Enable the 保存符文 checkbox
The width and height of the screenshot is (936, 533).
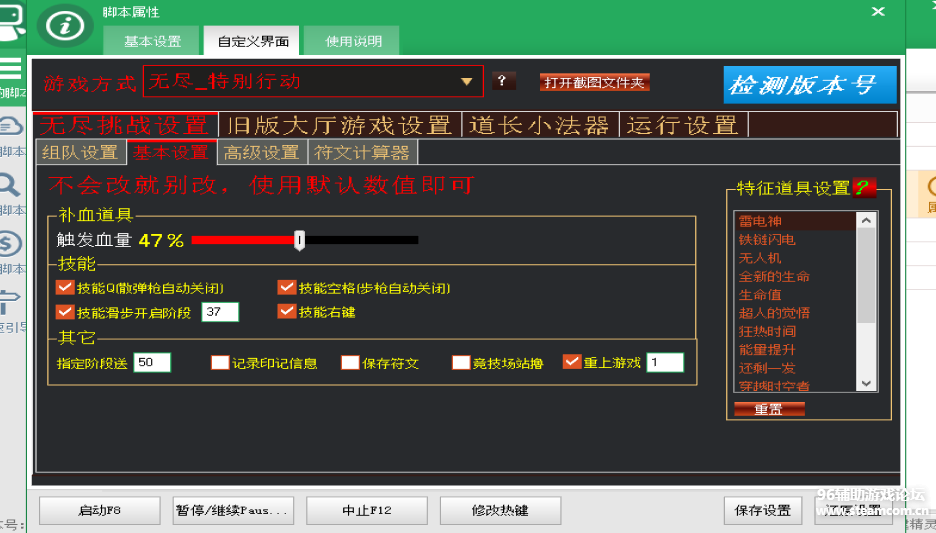click(350, 363)
